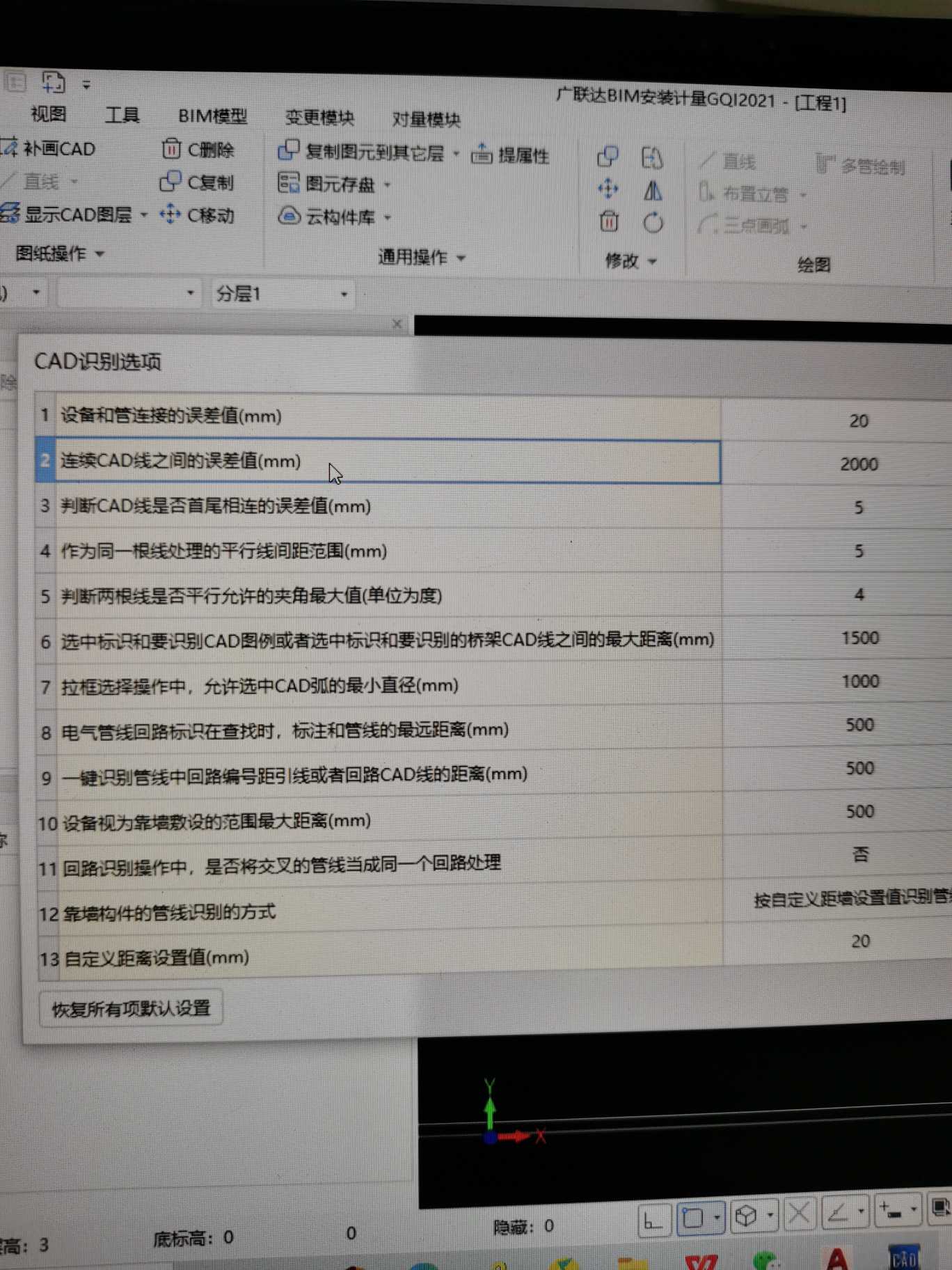This screenshot has width=952, height=1270.
Task: Click the angle snap icon in status bar
Action: click(839, 1212)
